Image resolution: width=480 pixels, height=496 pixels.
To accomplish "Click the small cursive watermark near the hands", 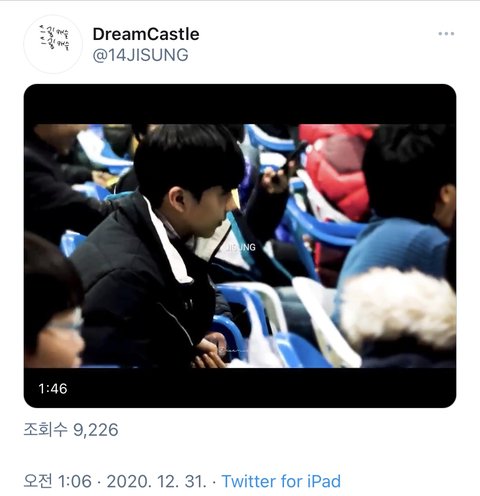I will 230,350.
